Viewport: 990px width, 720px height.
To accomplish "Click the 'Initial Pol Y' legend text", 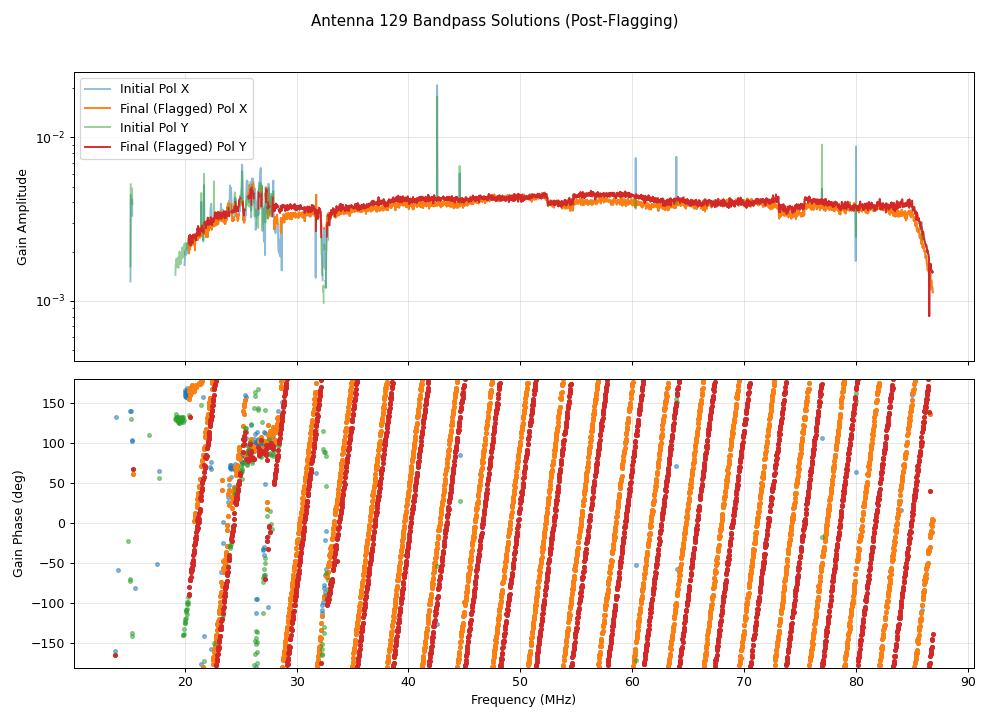I will 154,128.
